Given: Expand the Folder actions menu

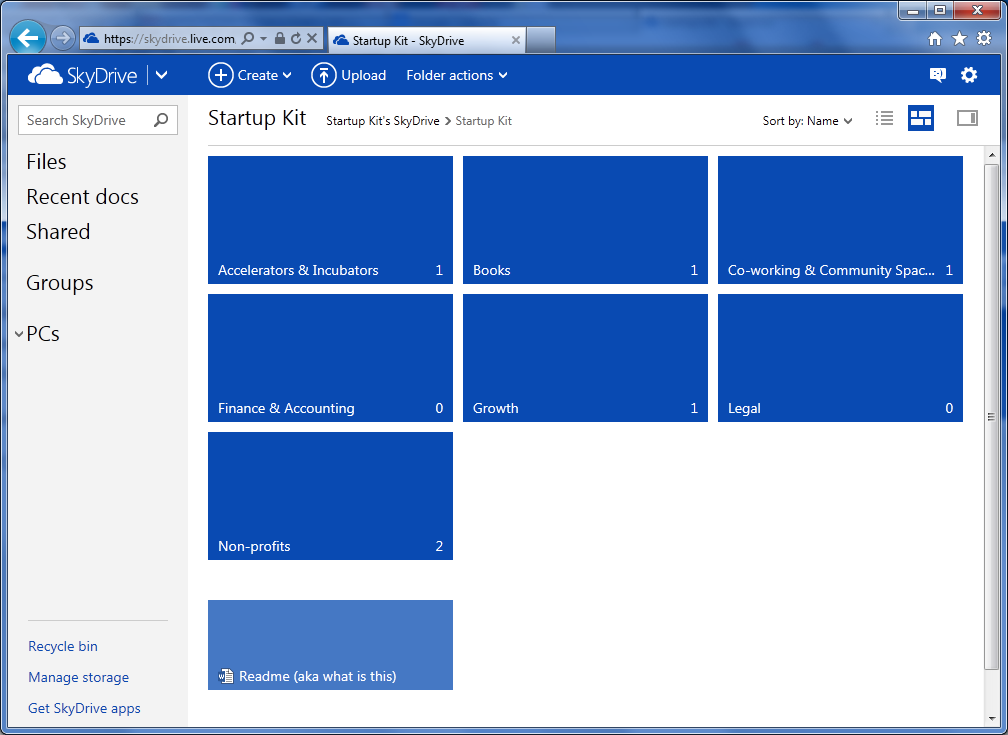Looking at the screenshot, I should [457, 75].
